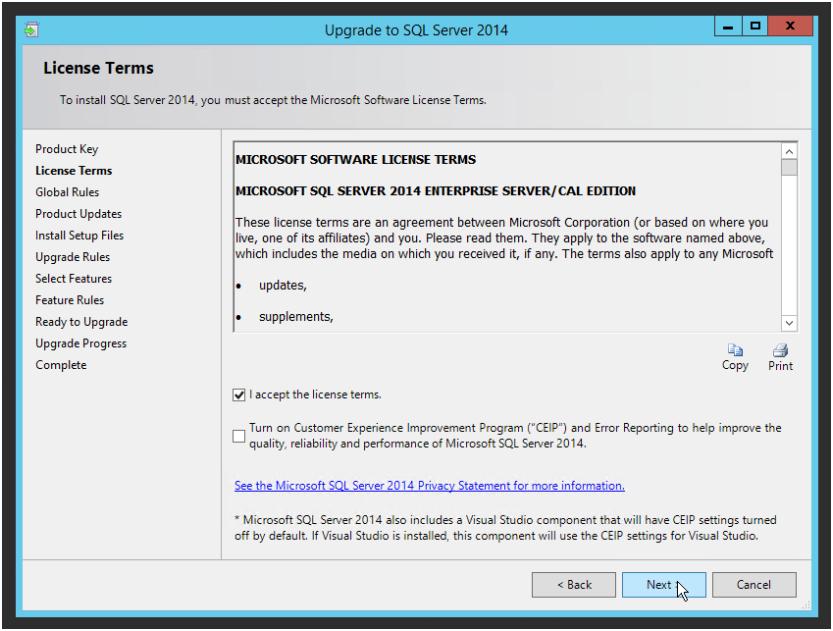This screenshot has width=833, height=631.
Task: Open the SQL Server 2014 Privacy Statement link
Action: [x=429, y=485]
